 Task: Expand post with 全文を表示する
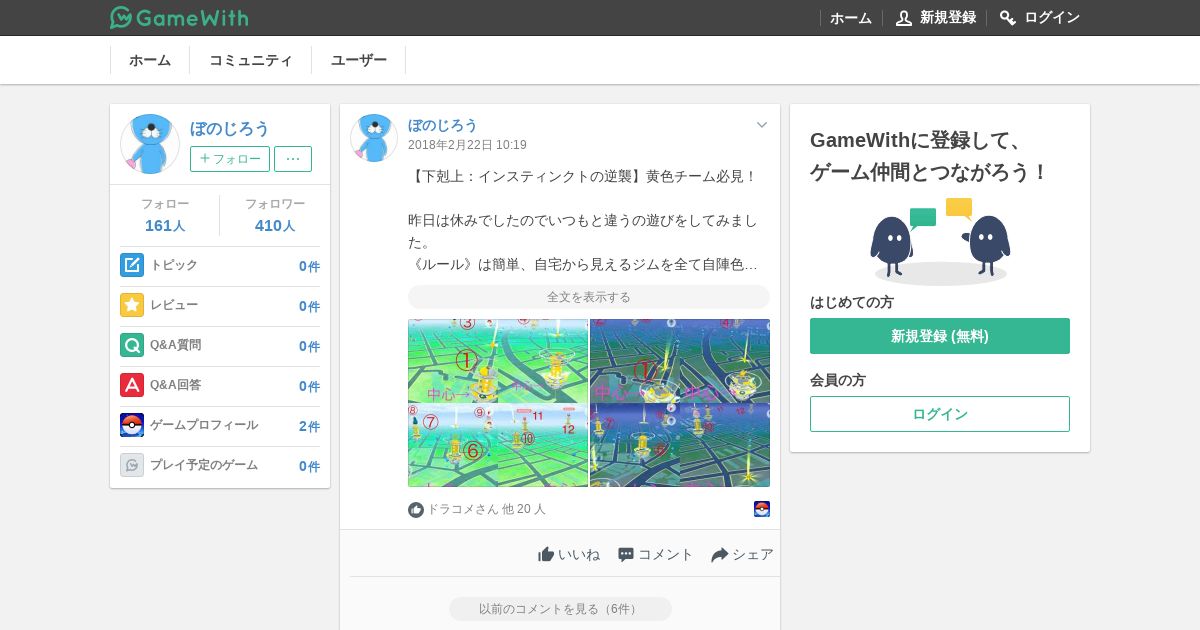pos(589,297)
